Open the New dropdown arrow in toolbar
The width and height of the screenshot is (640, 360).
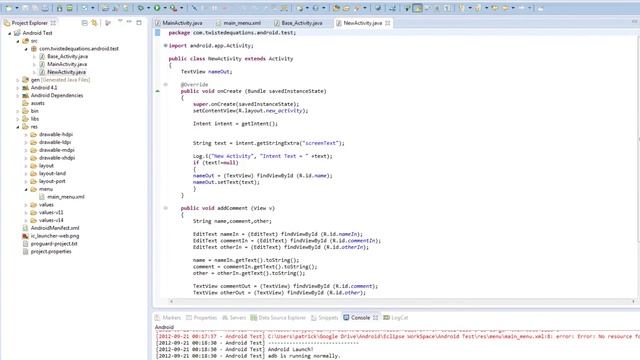click(17, 8)
